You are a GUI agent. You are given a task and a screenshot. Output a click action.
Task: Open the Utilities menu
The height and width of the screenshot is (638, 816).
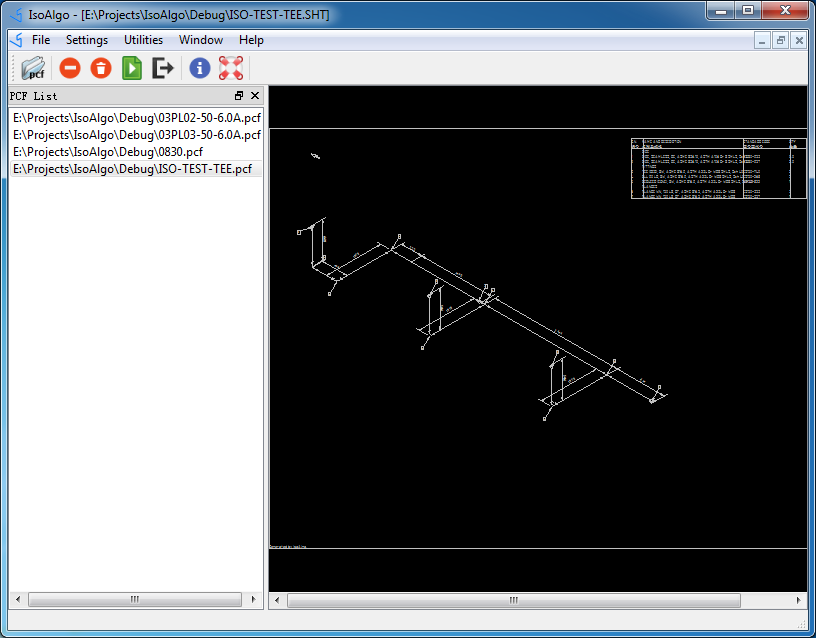tap(143, 40)
